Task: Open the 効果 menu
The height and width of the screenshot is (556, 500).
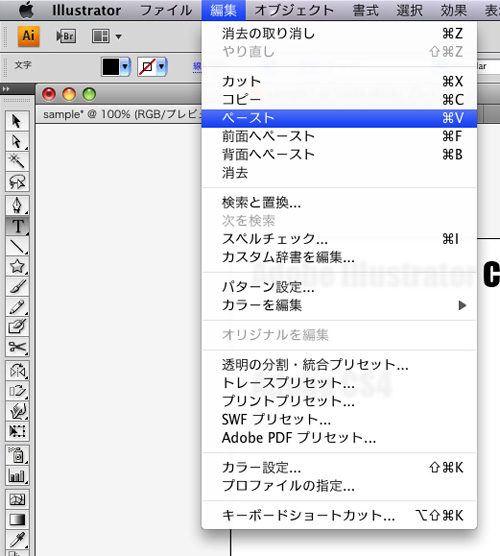Action: pyautogui.click(x=454, y=10)
